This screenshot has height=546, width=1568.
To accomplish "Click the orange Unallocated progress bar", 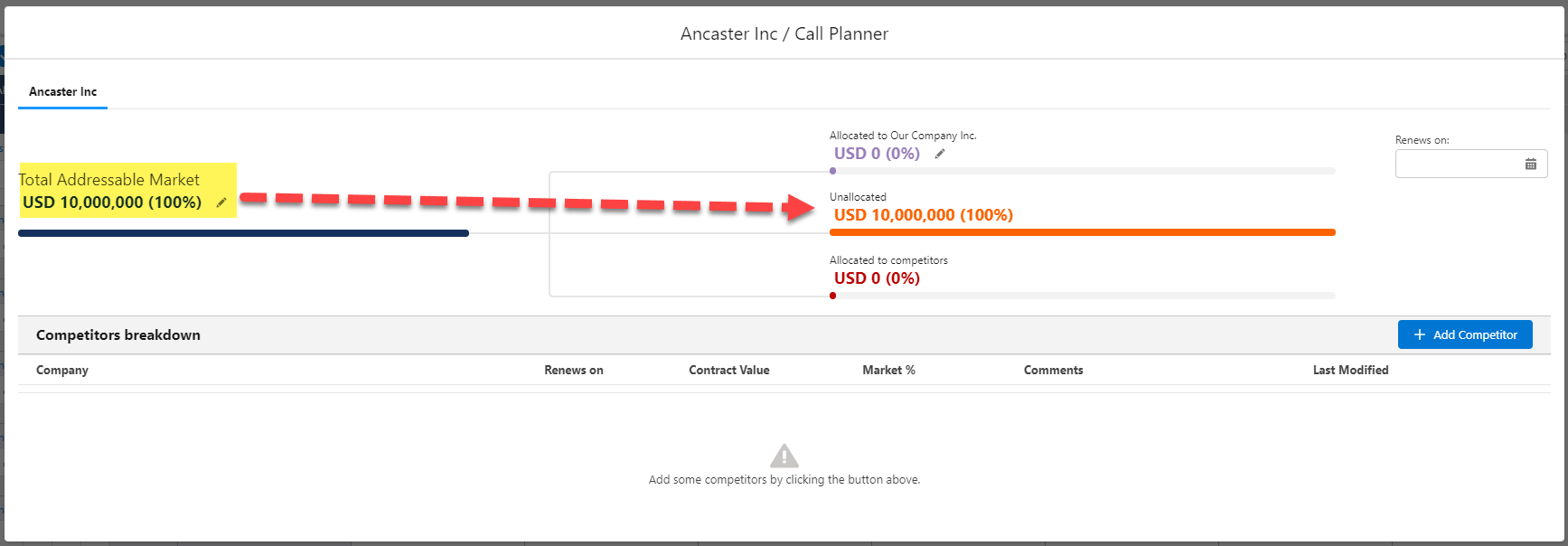I will [1082, 232].
